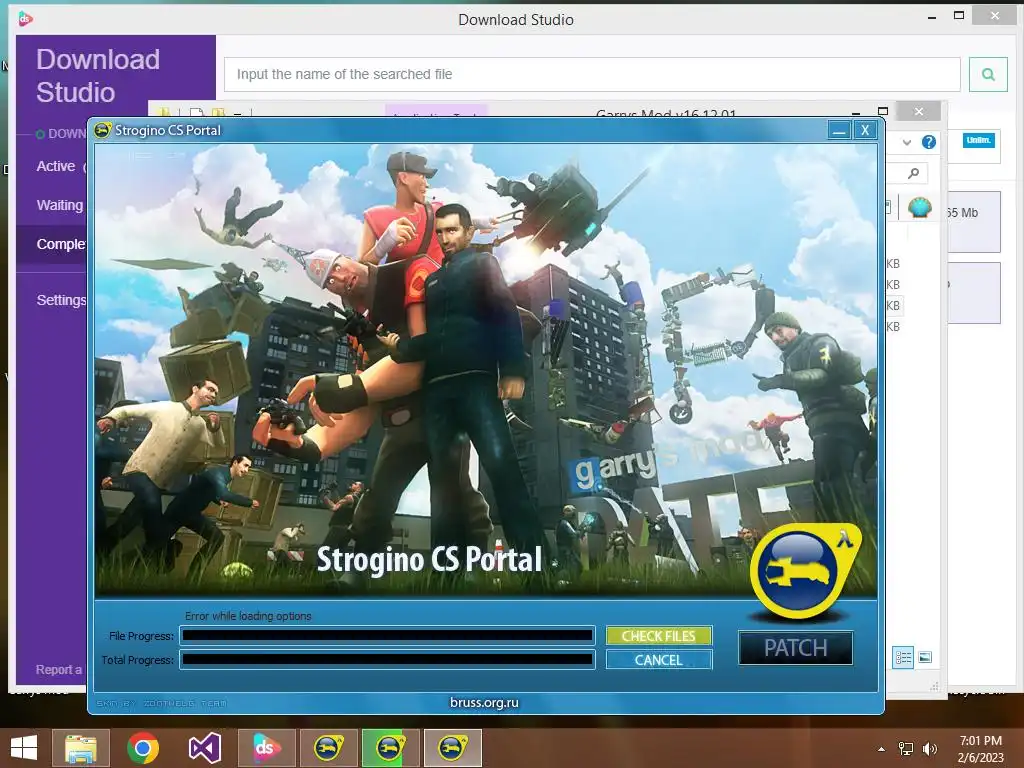The height and width of the screenshot is (768, 1024).
Task: Open the network tray icon
Action: pos(906,749)
